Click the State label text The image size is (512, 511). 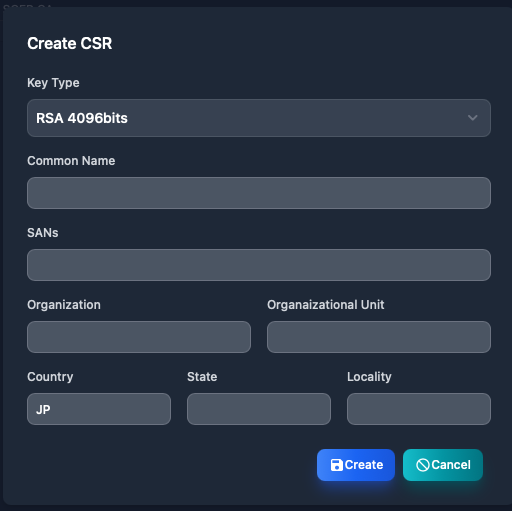pyautogui.click(x=202, y=377)
